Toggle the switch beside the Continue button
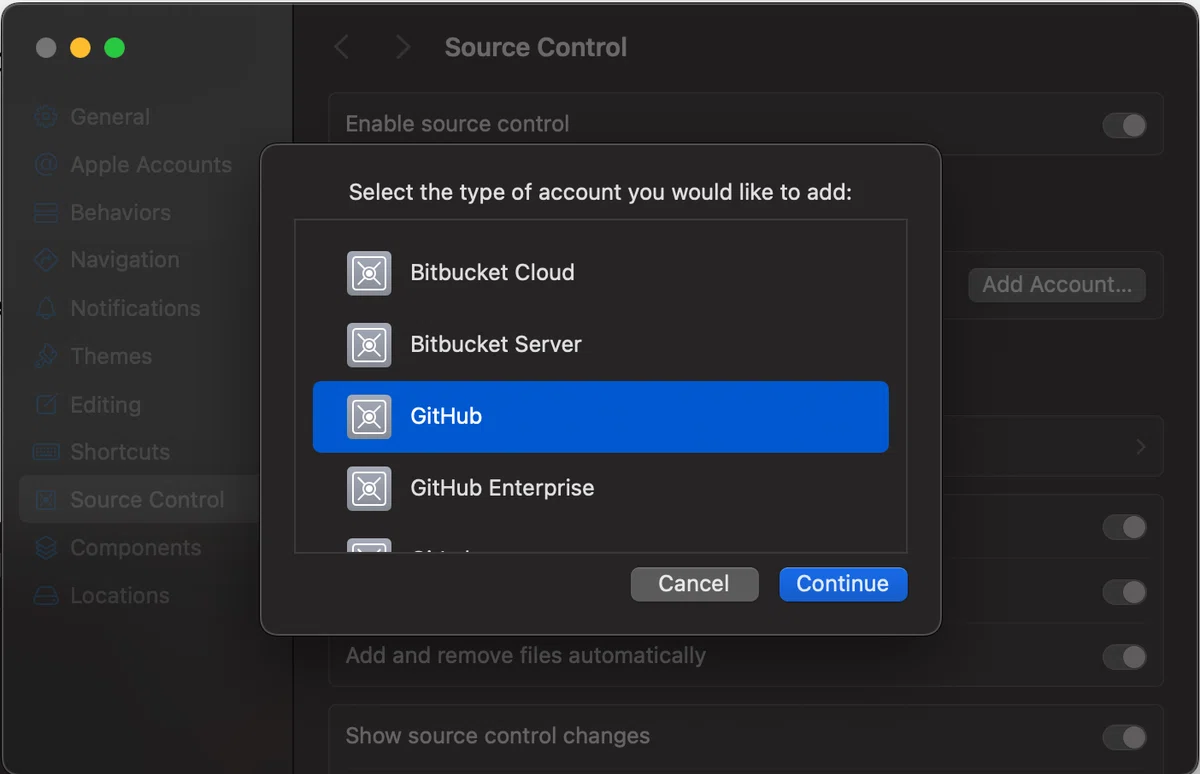The height and width of the screenshot is (774, 1200). 1124,592
